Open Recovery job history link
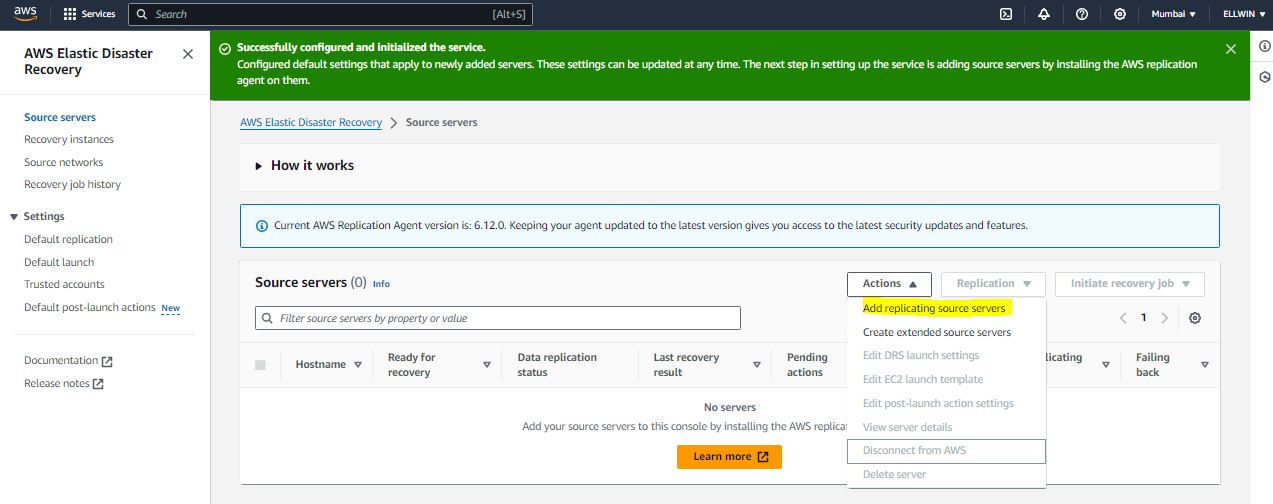 point(72,184)
